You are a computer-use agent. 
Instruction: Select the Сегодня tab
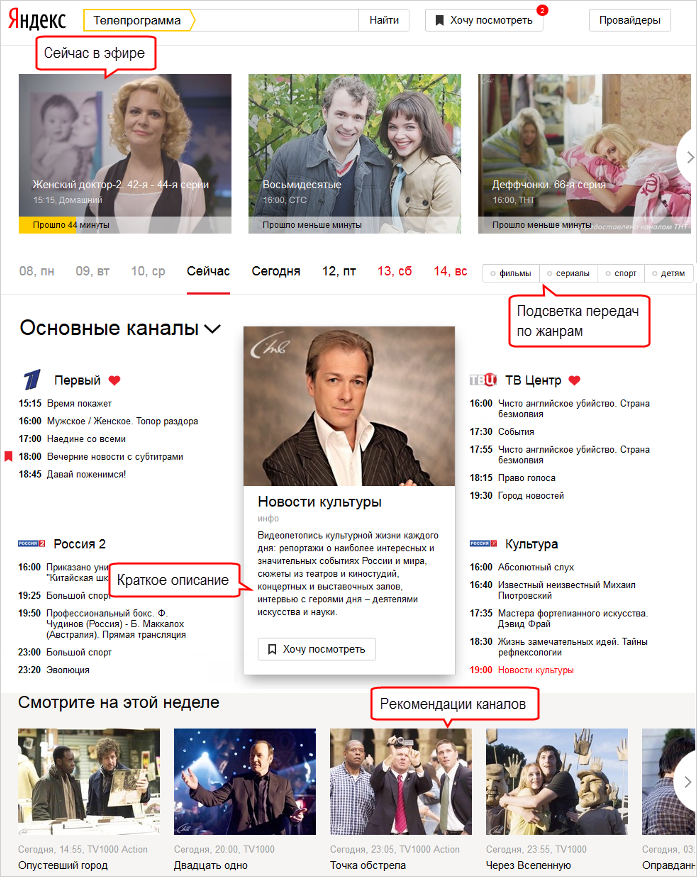click(276, 271)
